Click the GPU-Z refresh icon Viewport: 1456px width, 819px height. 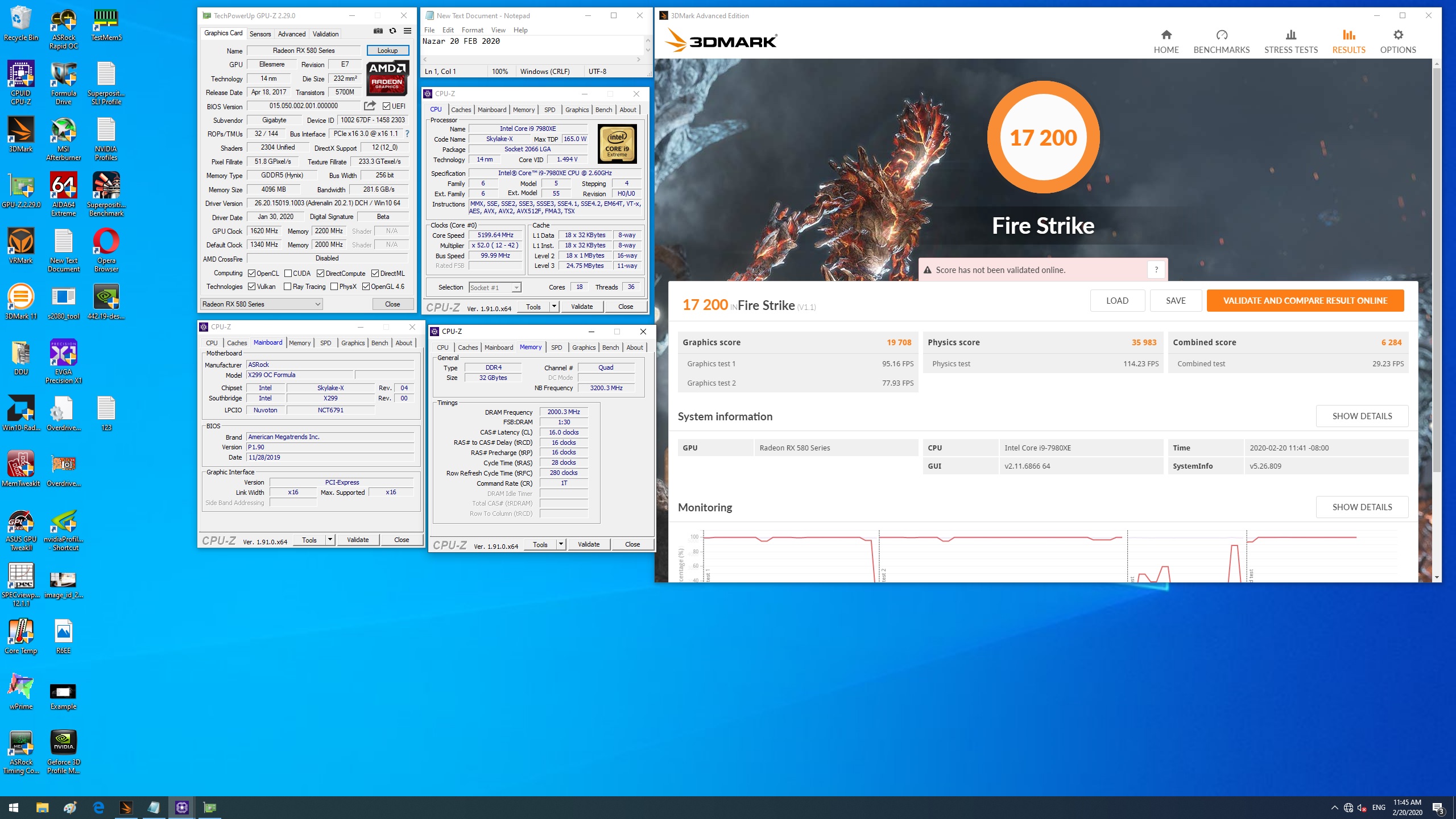(392, 31)
